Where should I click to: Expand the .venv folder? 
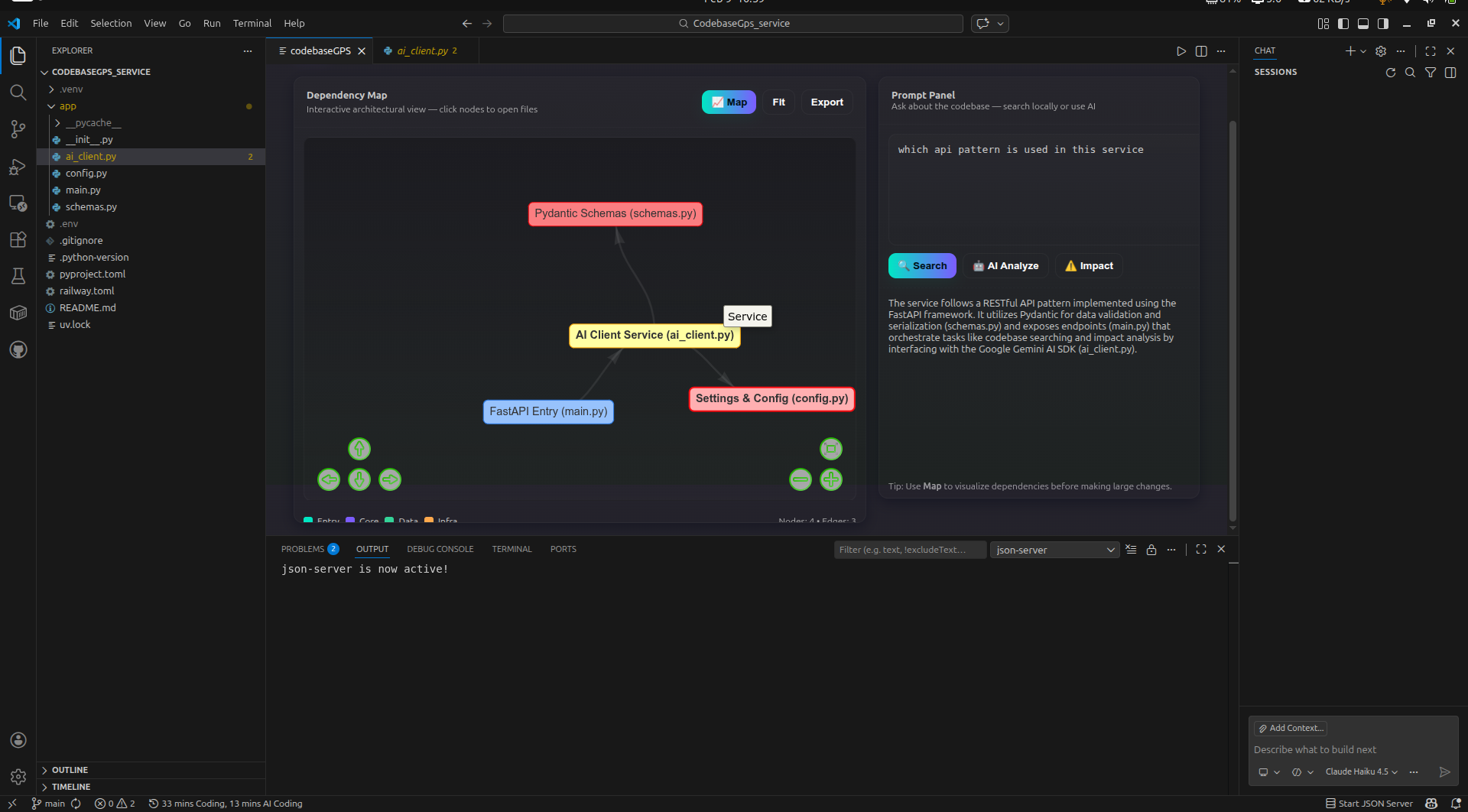coord(51,89)
